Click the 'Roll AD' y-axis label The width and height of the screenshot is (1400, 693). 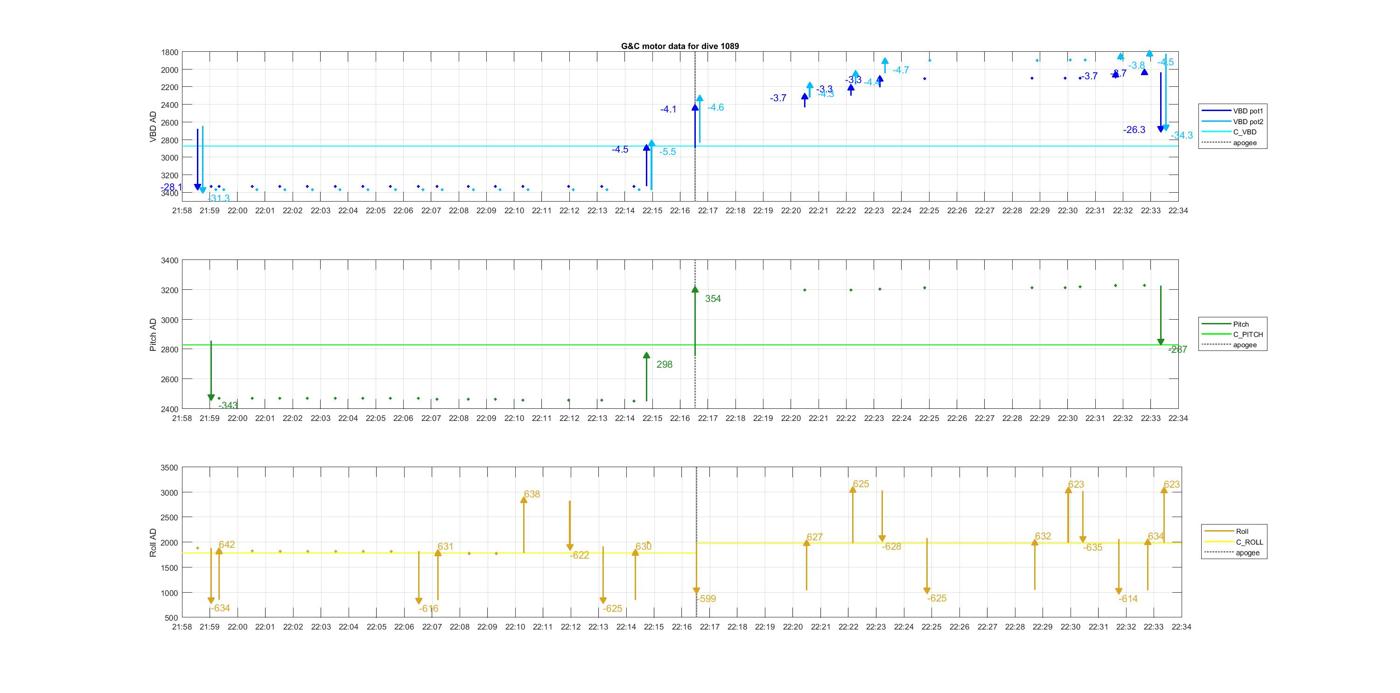[153, 542]
